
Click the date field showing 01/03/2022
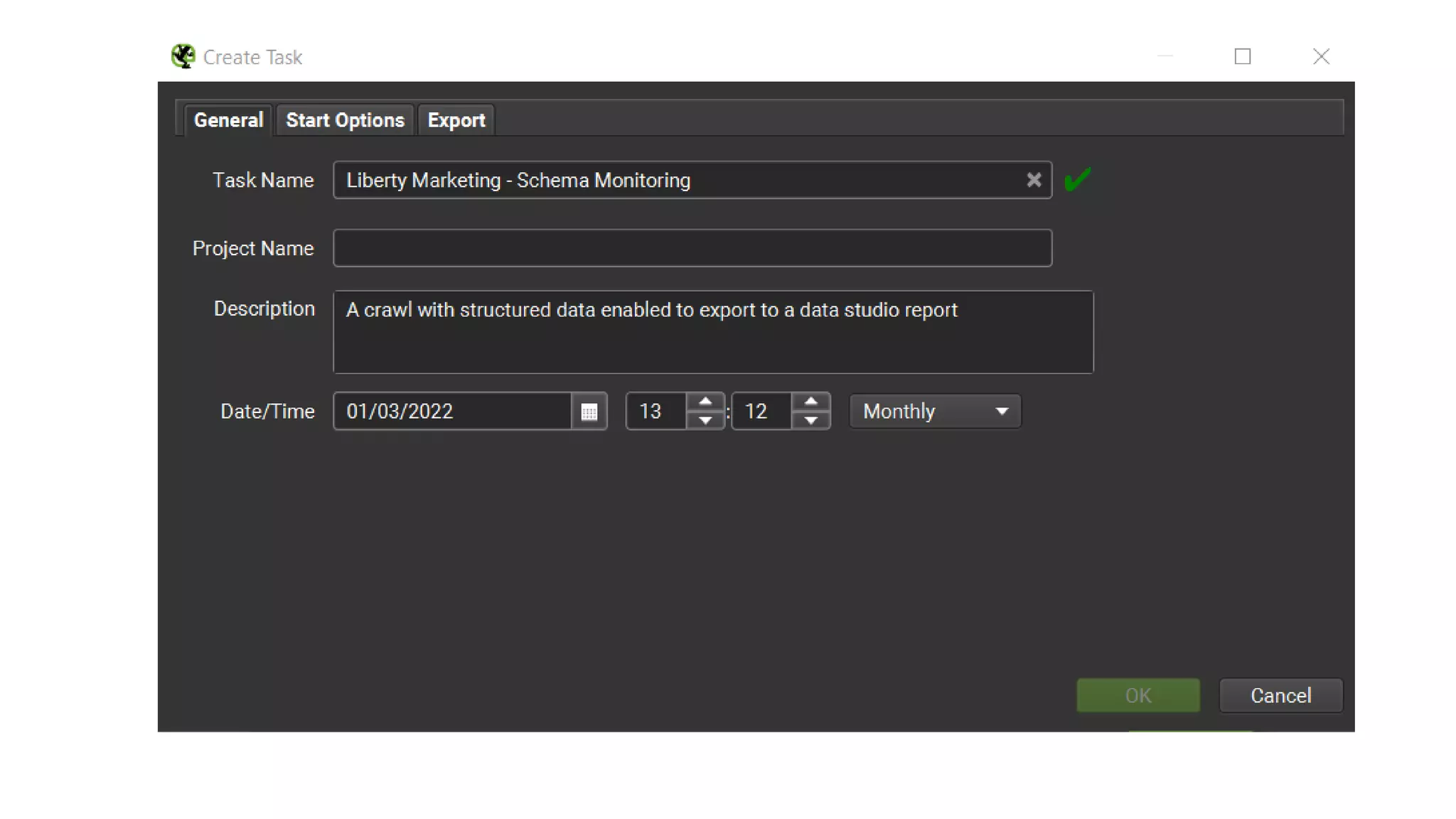pos(452,412)
